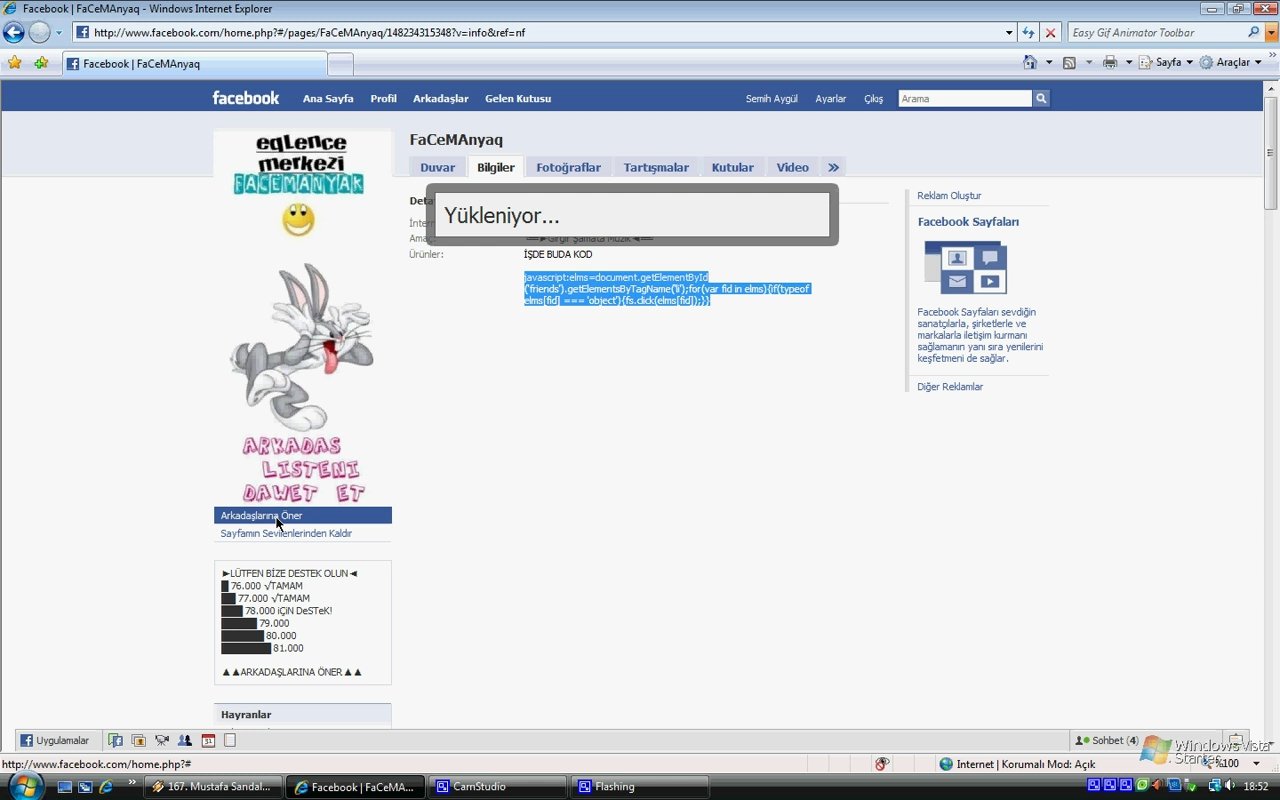Open the Fotoğraflar tab
The image size is (1280, 800).
[x=568, y=167]
